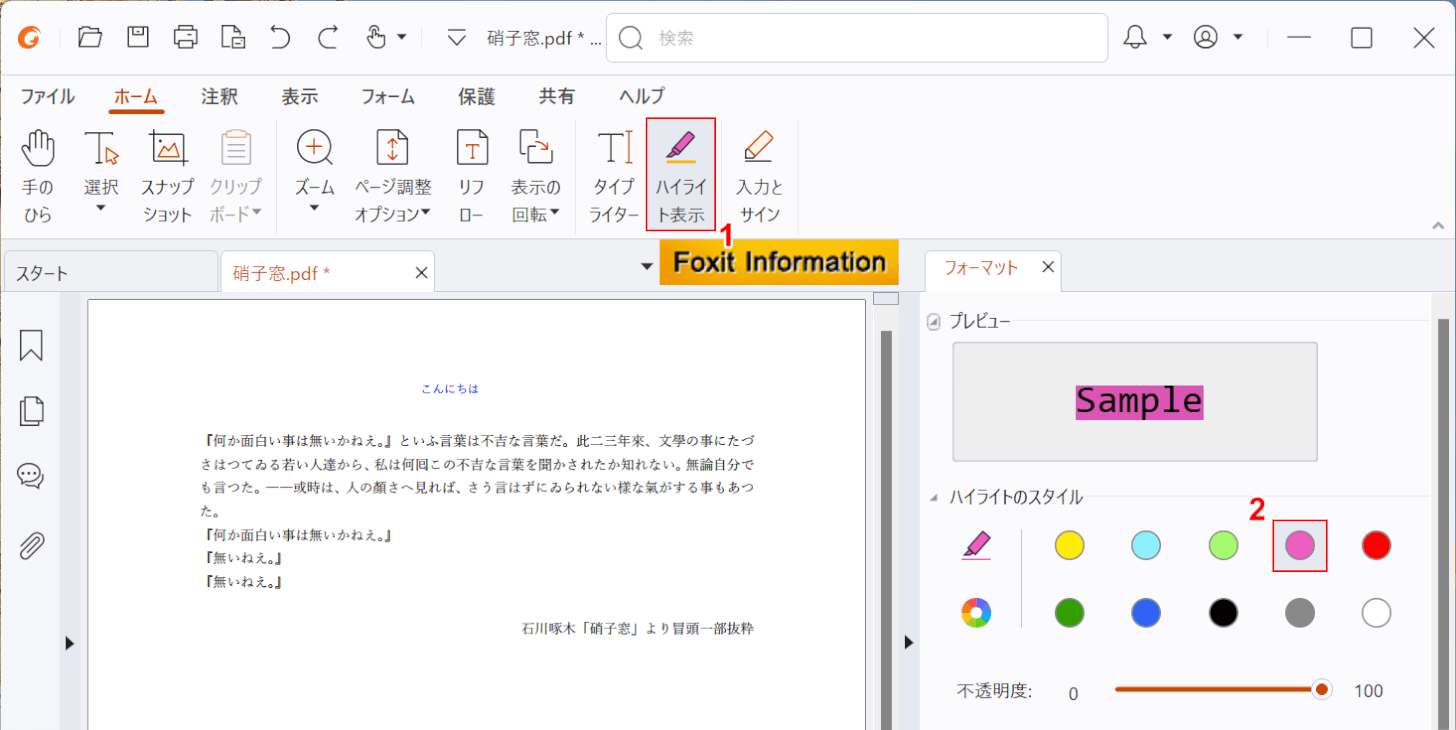
Task: Choose the red highlight color
Action: [1376, 545]
